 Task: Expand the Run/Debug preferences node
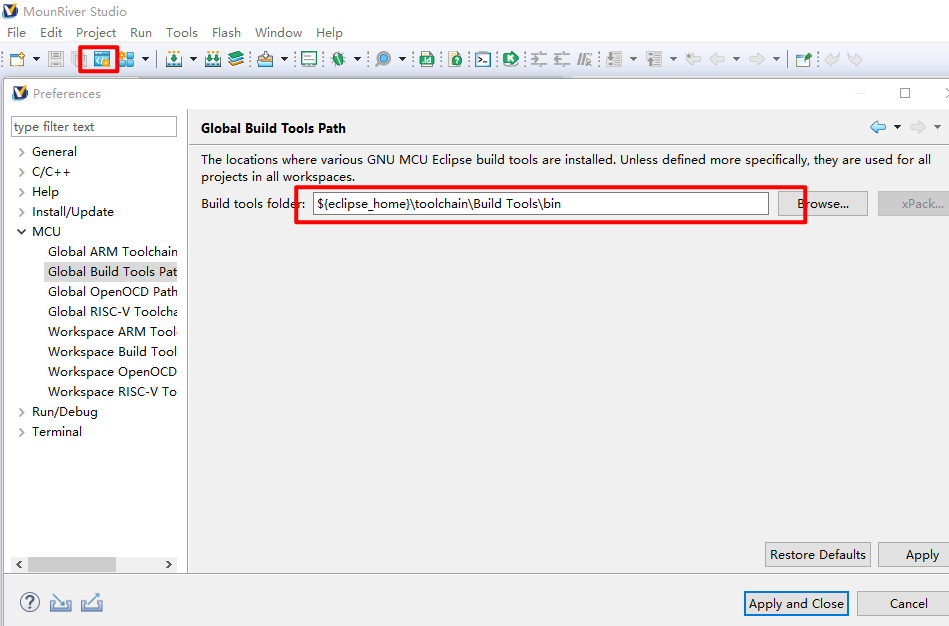click(x=22, y=412)
